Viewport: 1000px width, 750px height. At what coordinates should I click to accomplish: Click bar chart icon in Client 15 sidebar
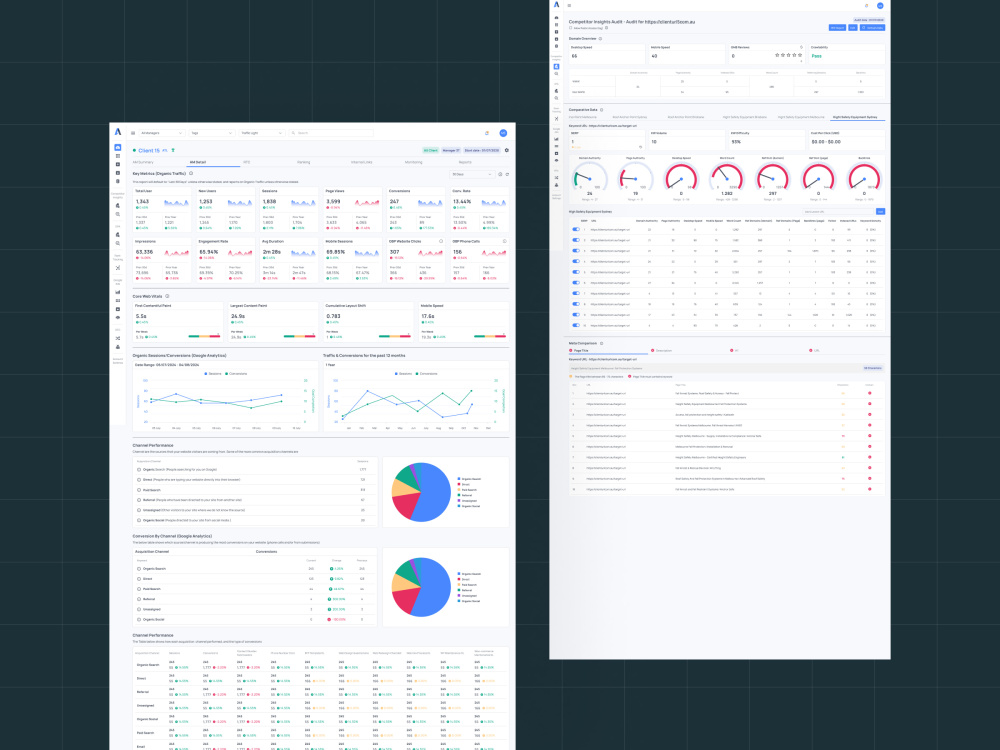pos(117,292)
